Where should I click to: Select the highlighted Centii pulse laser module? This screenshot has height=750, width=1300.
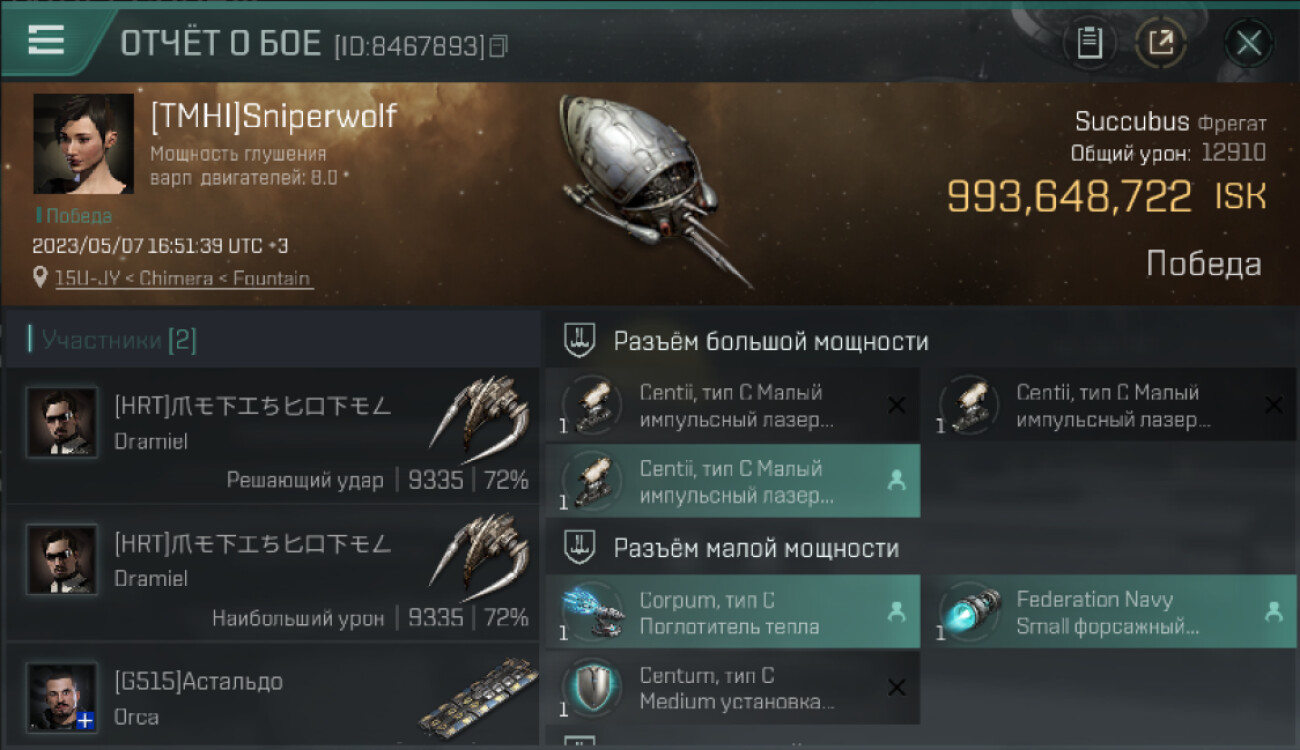733,481
